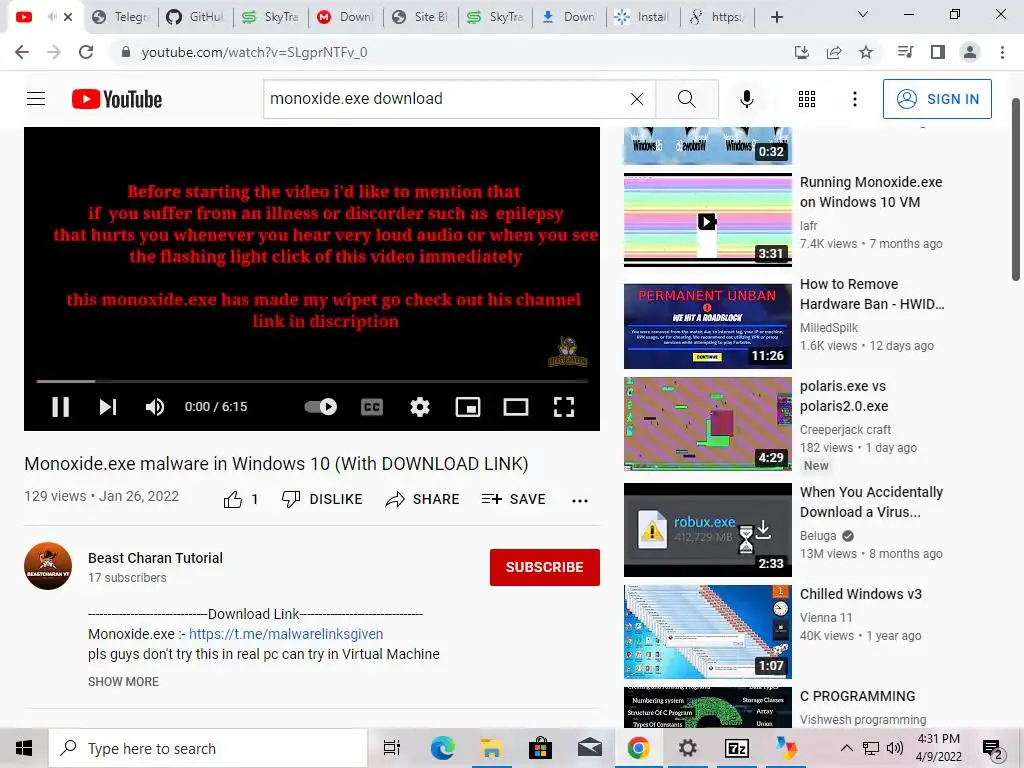
Task: Clear the search text
Action: [637, 99]
